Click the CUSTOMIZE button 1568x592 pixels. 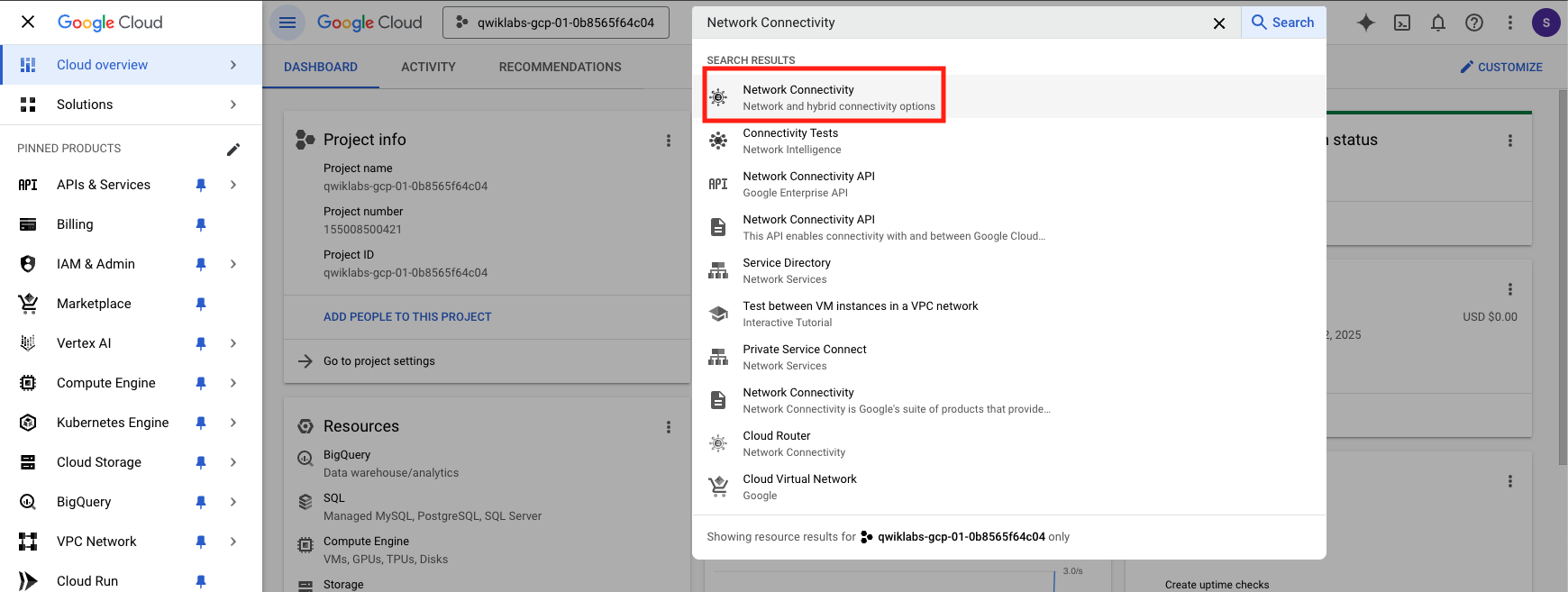coord(1501,67)
